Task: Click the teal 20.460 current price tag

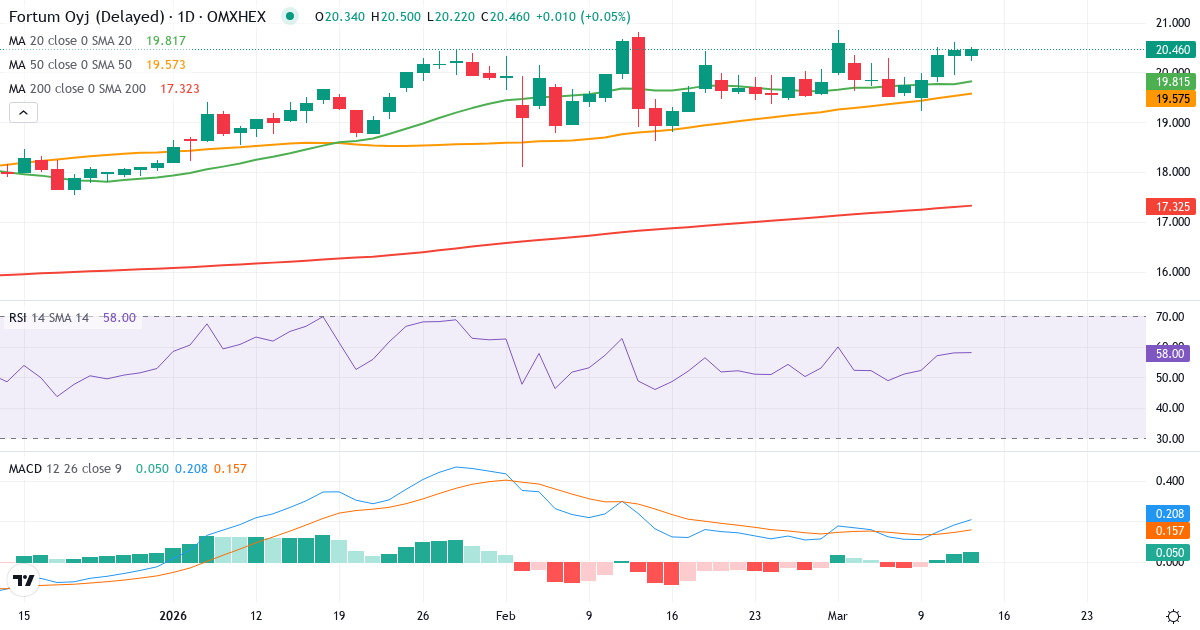Action: click(x=1170, y=48)
